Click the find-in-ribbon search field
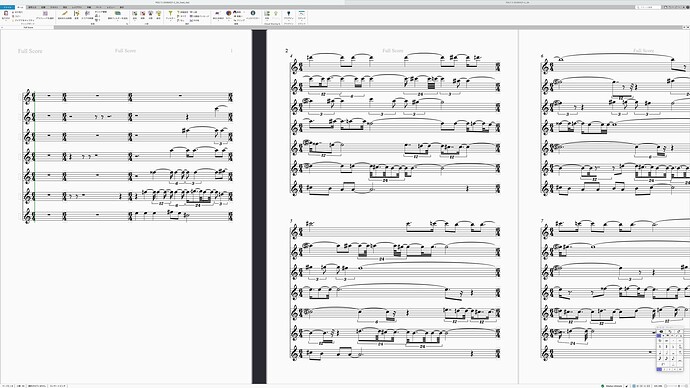Viewport: 690px width, 388px height. click(648, 7)
